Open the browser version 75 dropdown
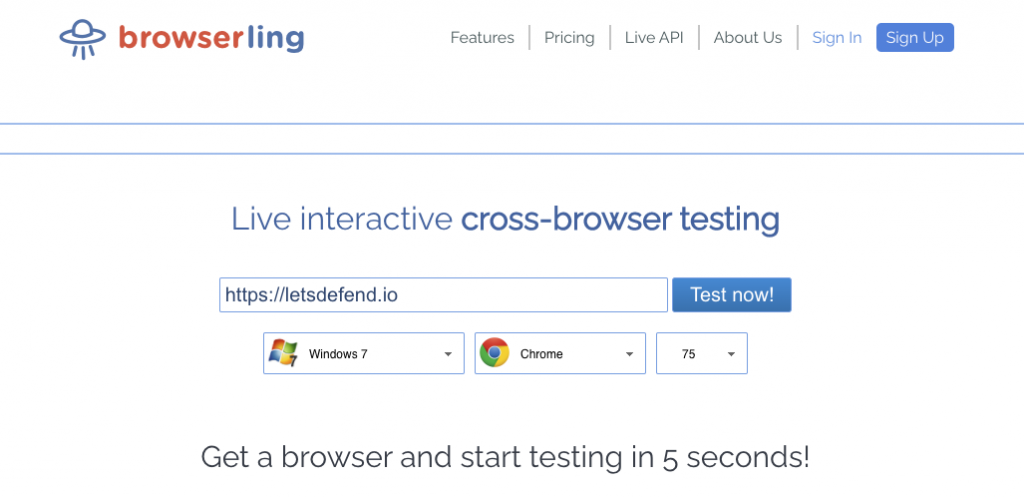Viewport: 1024px width, 498px height. 702,353
